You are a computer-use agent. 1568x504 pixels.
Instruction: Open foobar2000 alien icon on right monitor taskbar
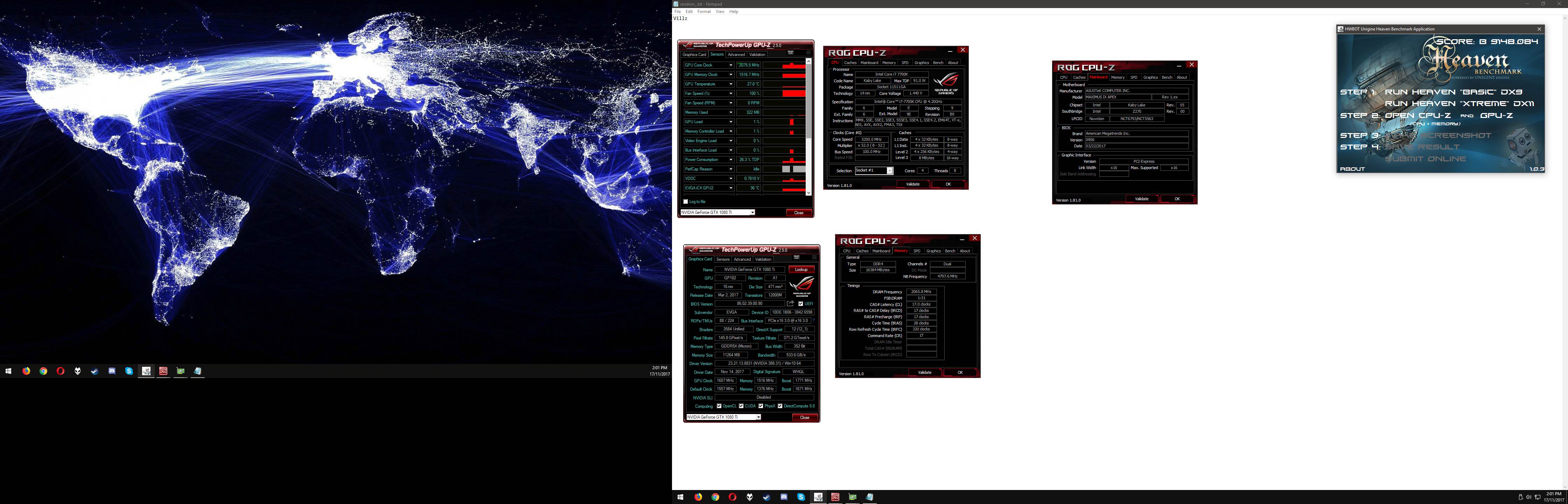point(749,497)
